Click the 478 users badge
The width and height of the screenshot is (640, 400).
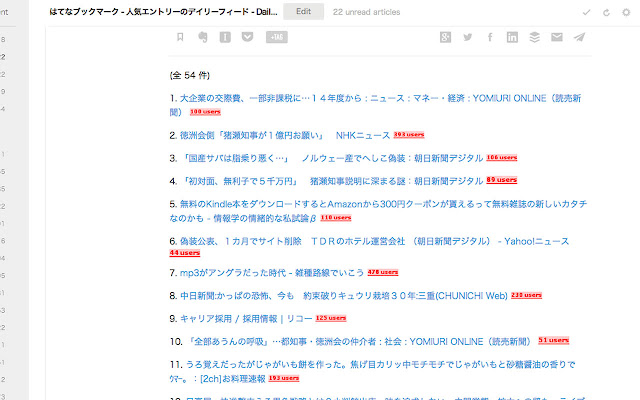[383, 272]
